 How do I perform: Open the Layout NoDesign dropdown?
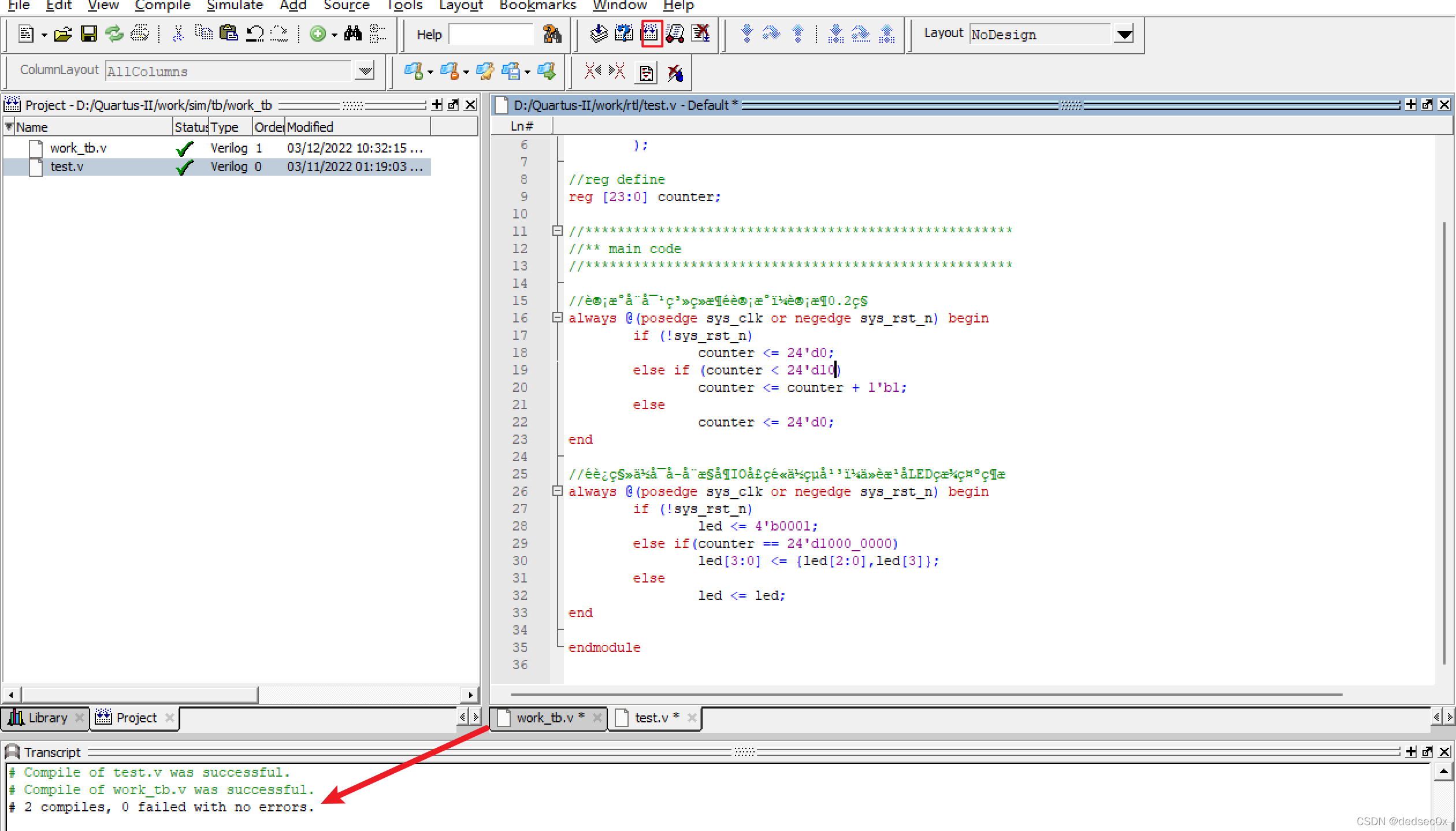[x=1124, y=35]
